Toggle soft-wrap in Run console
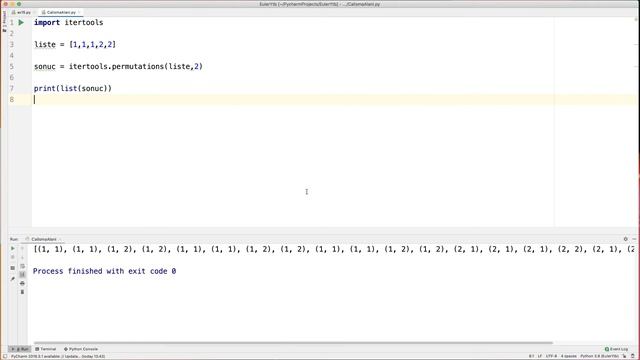Viewport: 640px width, 360px height. click(22, 266)
